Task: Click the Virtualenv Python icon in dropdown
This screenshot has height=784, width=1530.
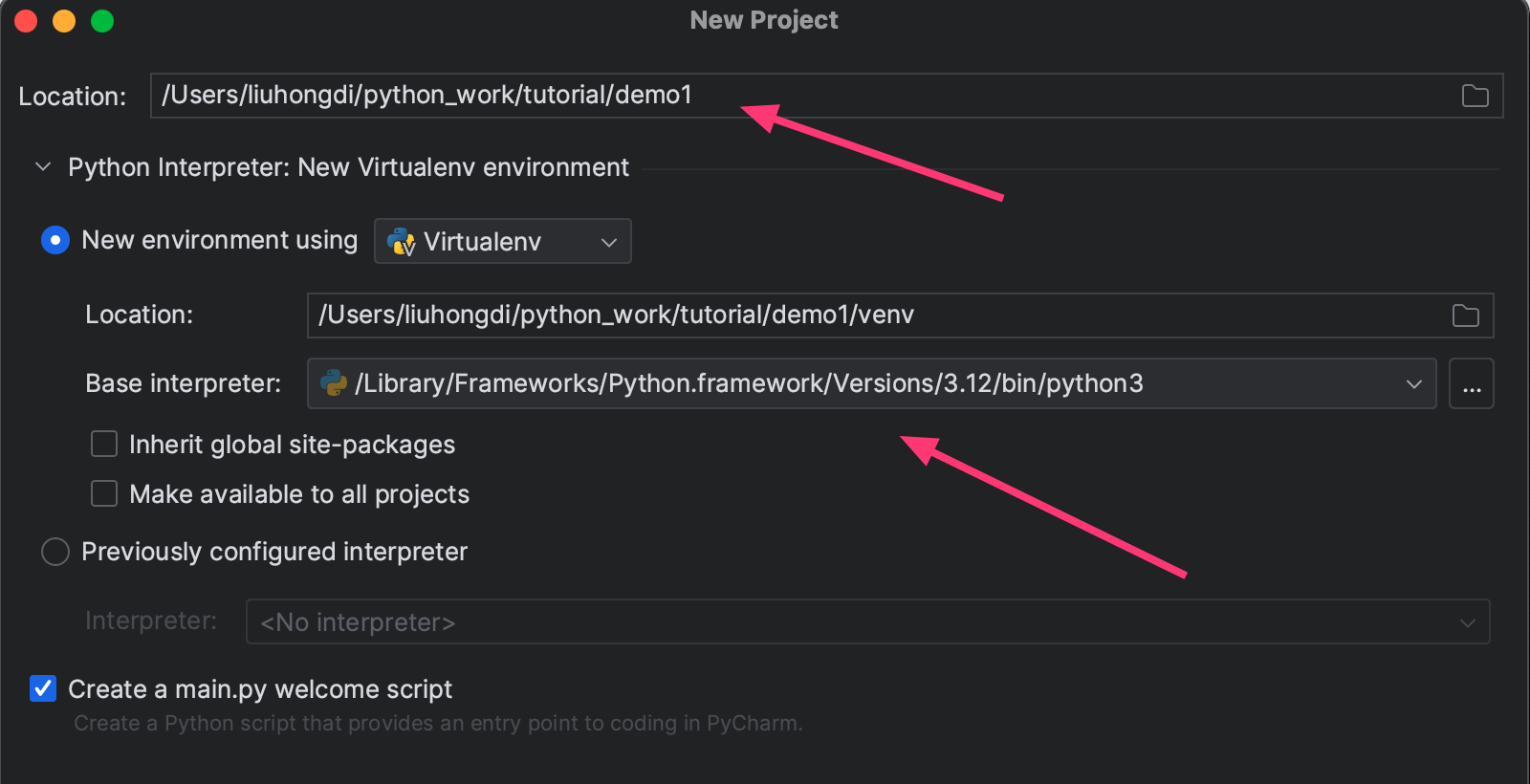Action: point(402,242)
